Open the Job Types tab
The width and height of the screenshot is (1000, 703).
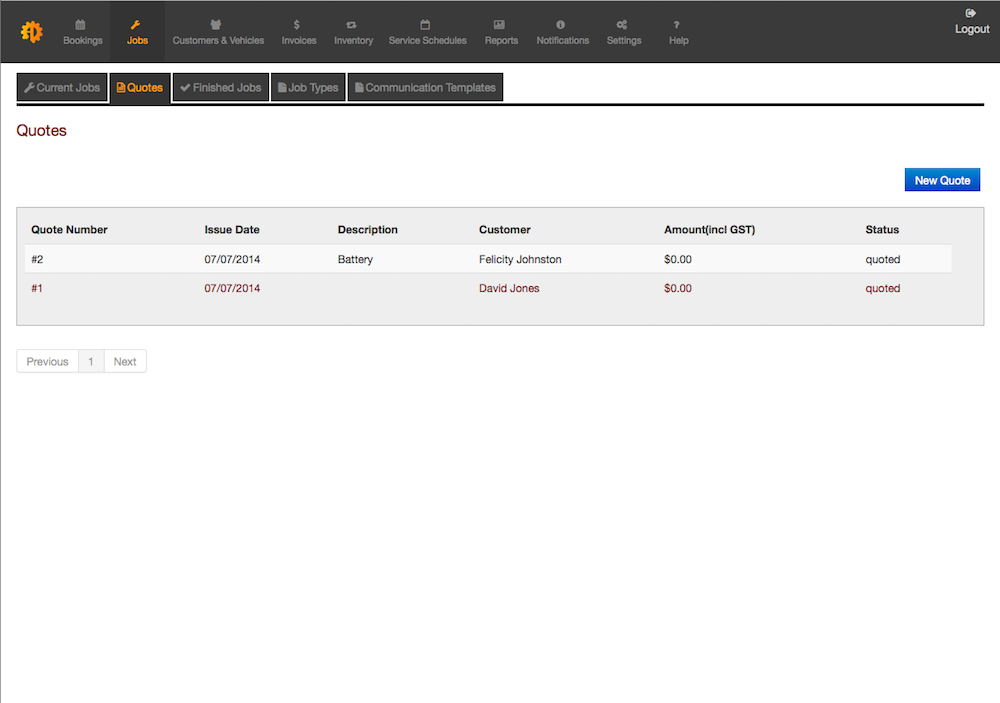click(308, 88)
